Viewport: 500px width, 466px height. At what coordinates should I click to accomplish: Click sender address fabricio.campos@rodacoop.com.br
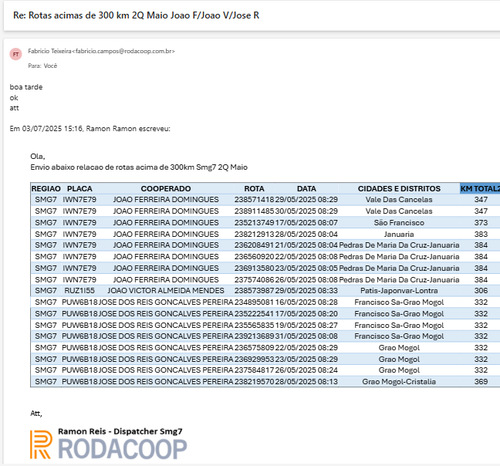click(x=123, y=51)
